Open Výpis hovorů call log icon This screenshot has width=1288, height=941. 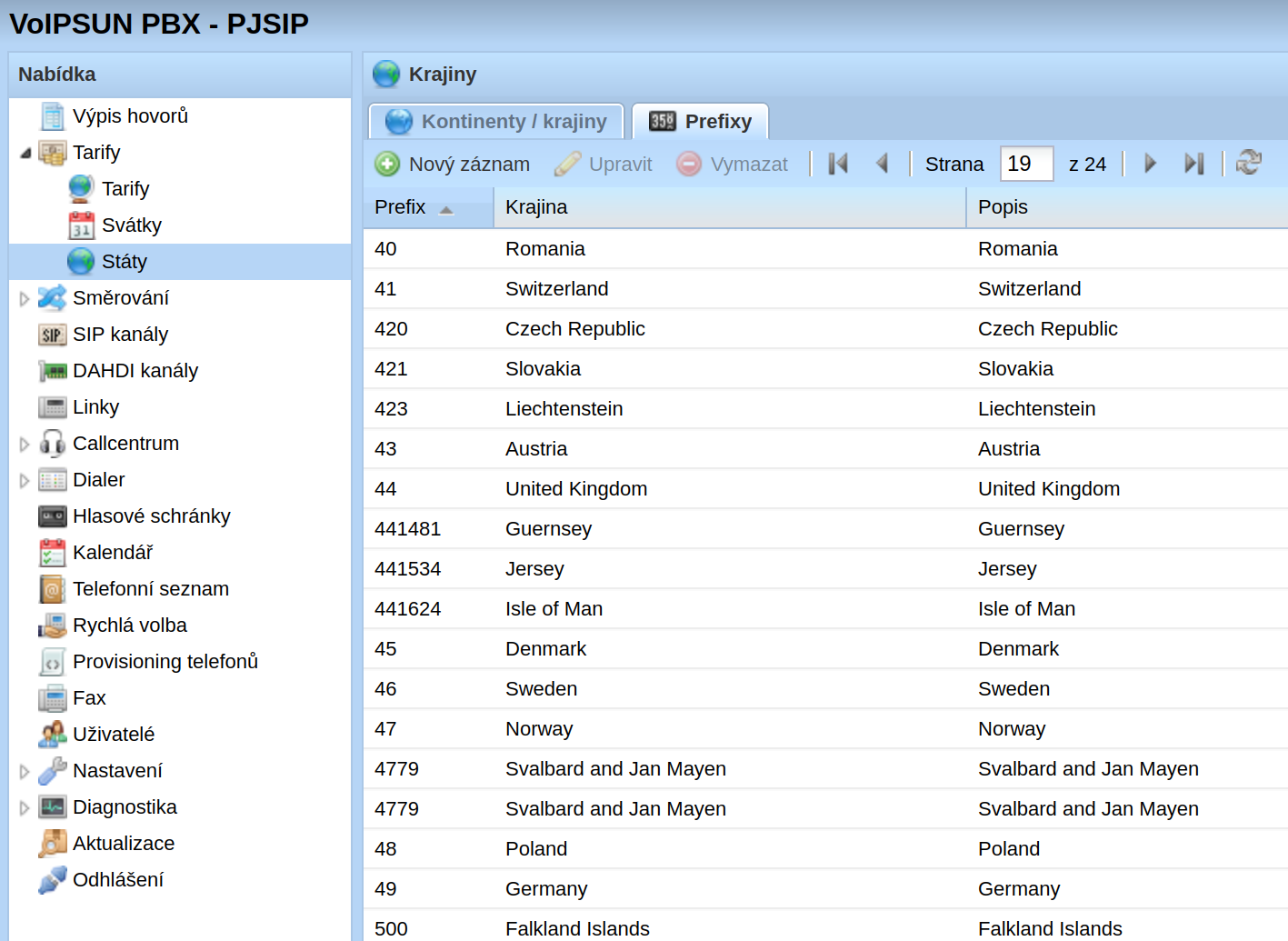[53, 116]
